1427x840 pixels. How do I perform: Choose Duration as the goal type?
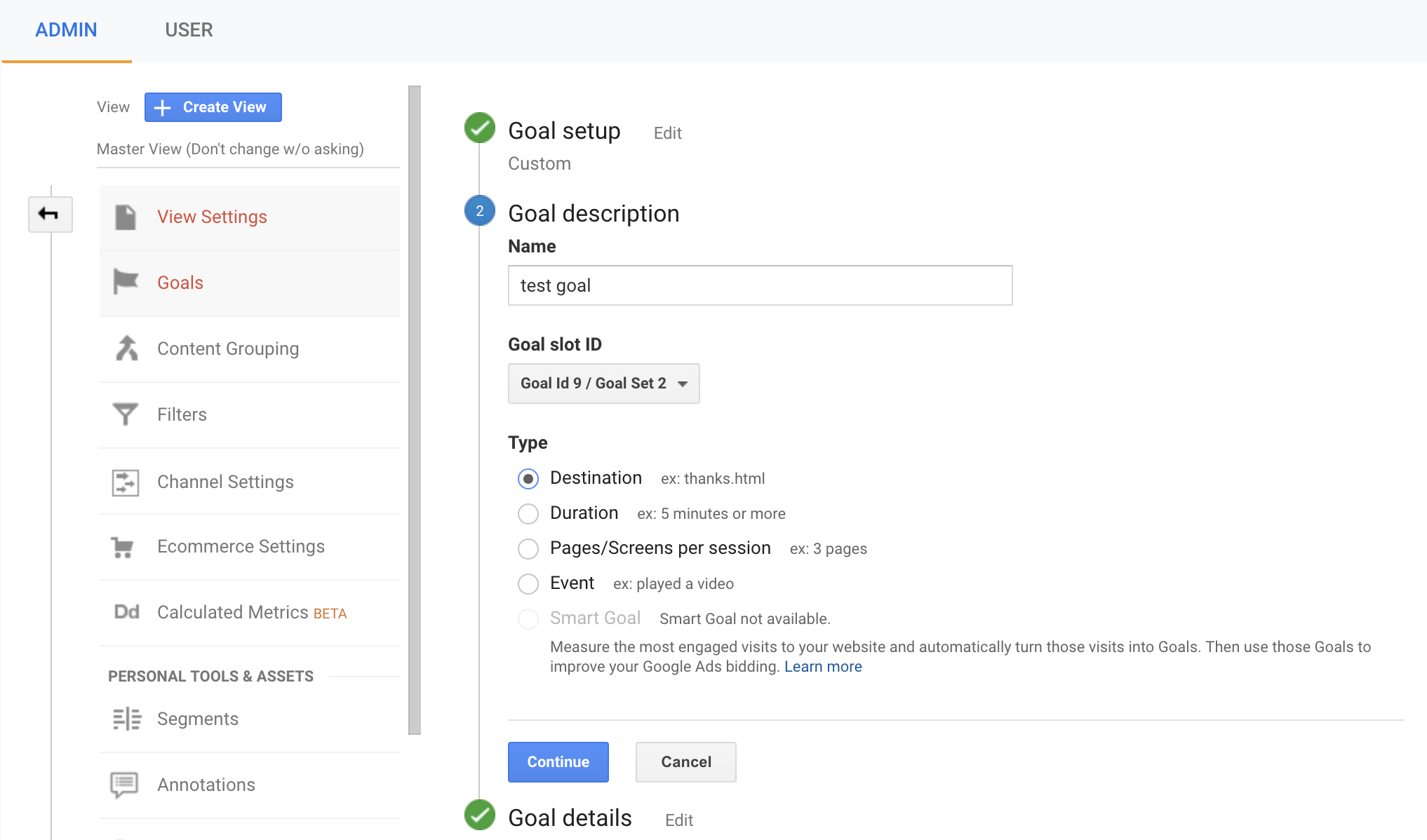(x=528, y=513)
